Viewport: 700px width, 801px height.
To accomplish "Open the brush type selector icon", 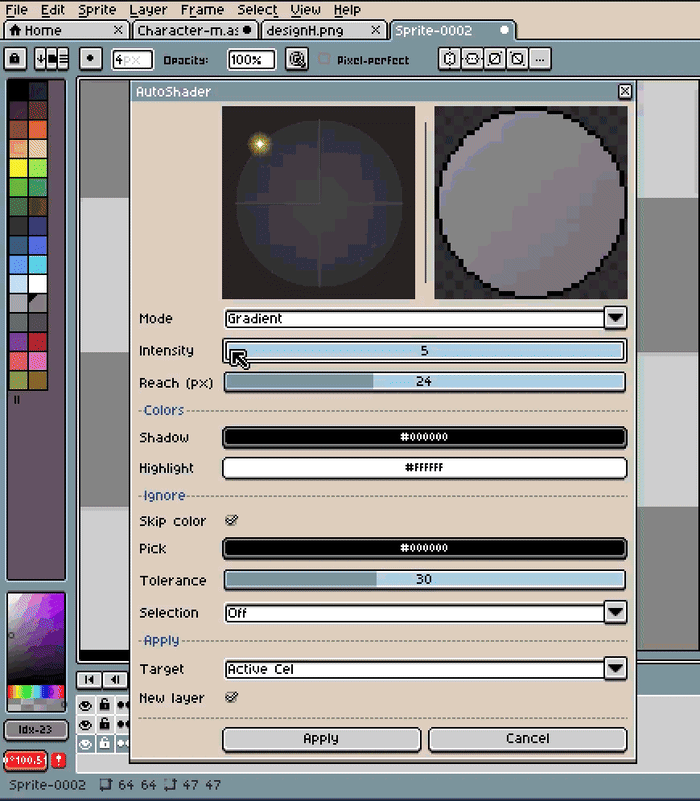I will [x=52, y=59].
